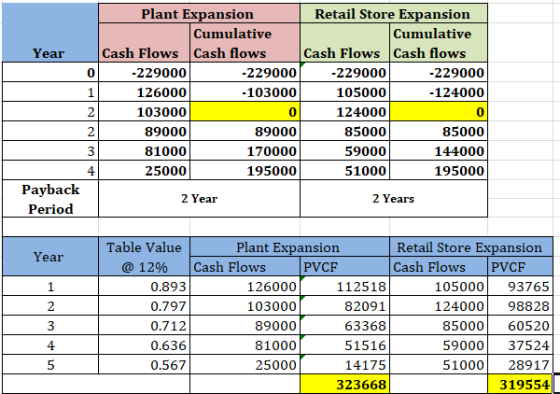
Task: Click the PVCF value 98828
Action: pos(520,306)
